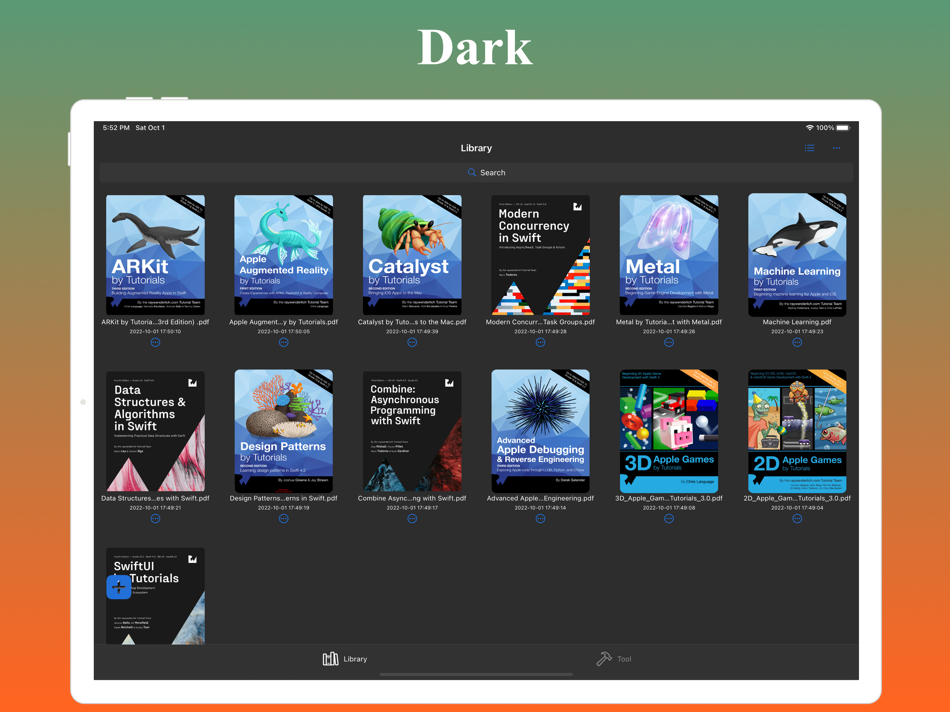Open Combine Asynchronous Programming cover
950x712 pixels.
pyautogui.click(x=412, y=431)
